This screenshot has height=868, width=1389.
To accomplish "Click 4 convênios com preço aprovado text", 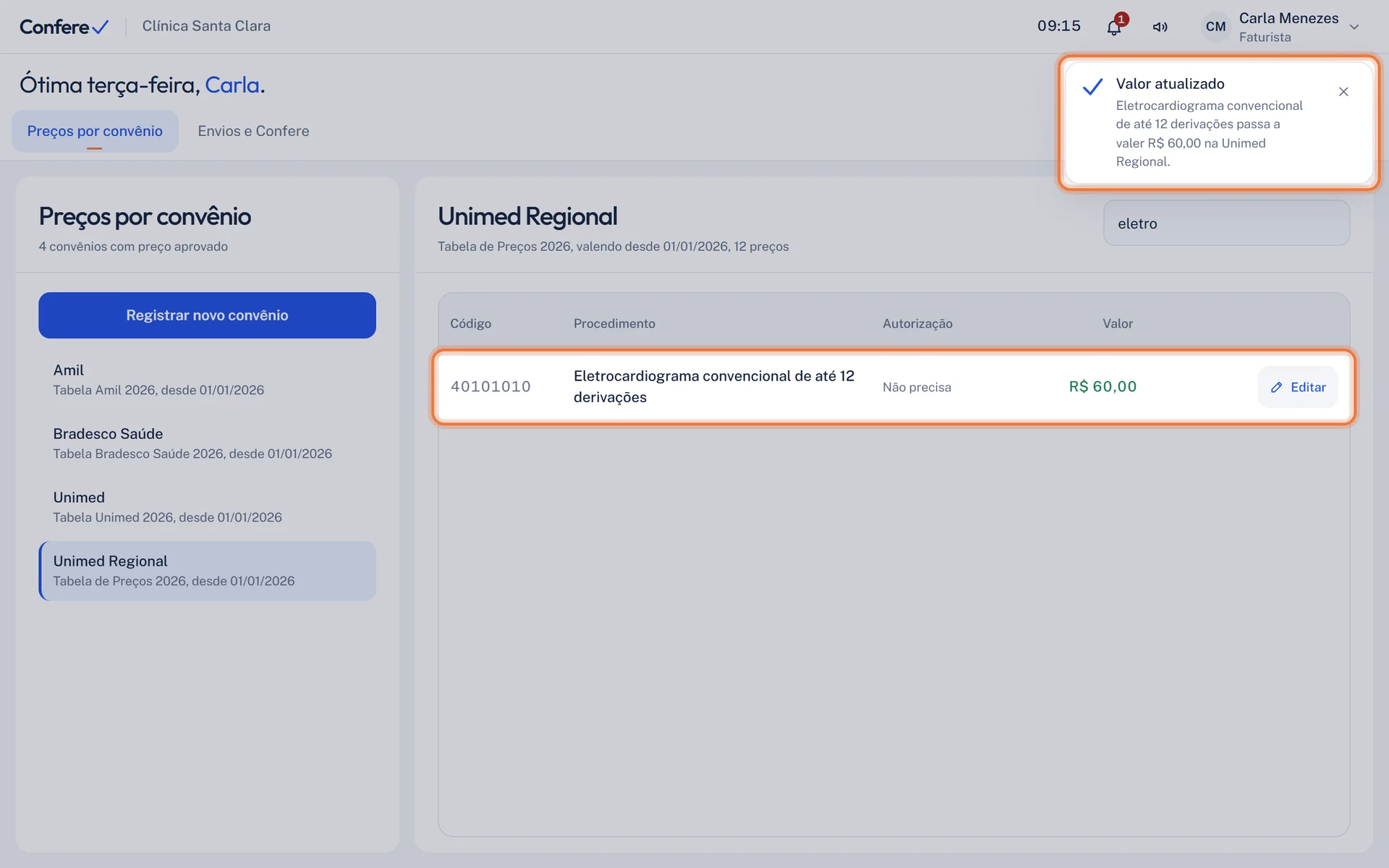I will tap(133, 247).
